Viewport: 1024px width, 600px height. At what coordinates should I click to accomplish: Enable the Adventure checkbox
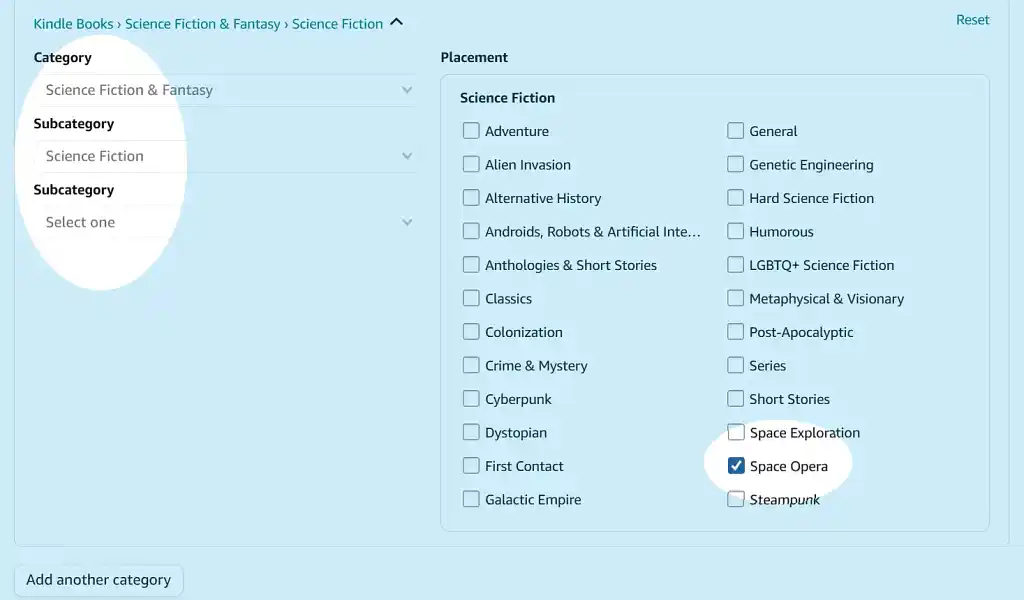(x=471, y=130)
